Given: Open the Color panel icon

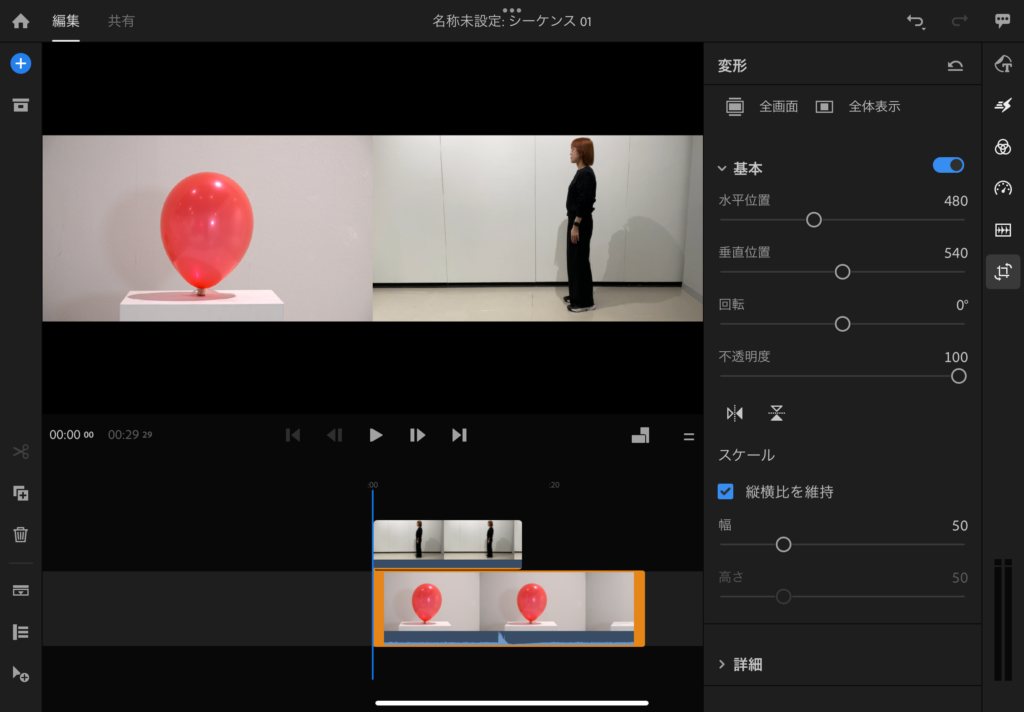Looking at the screenshot, I should click(1003, 147).
